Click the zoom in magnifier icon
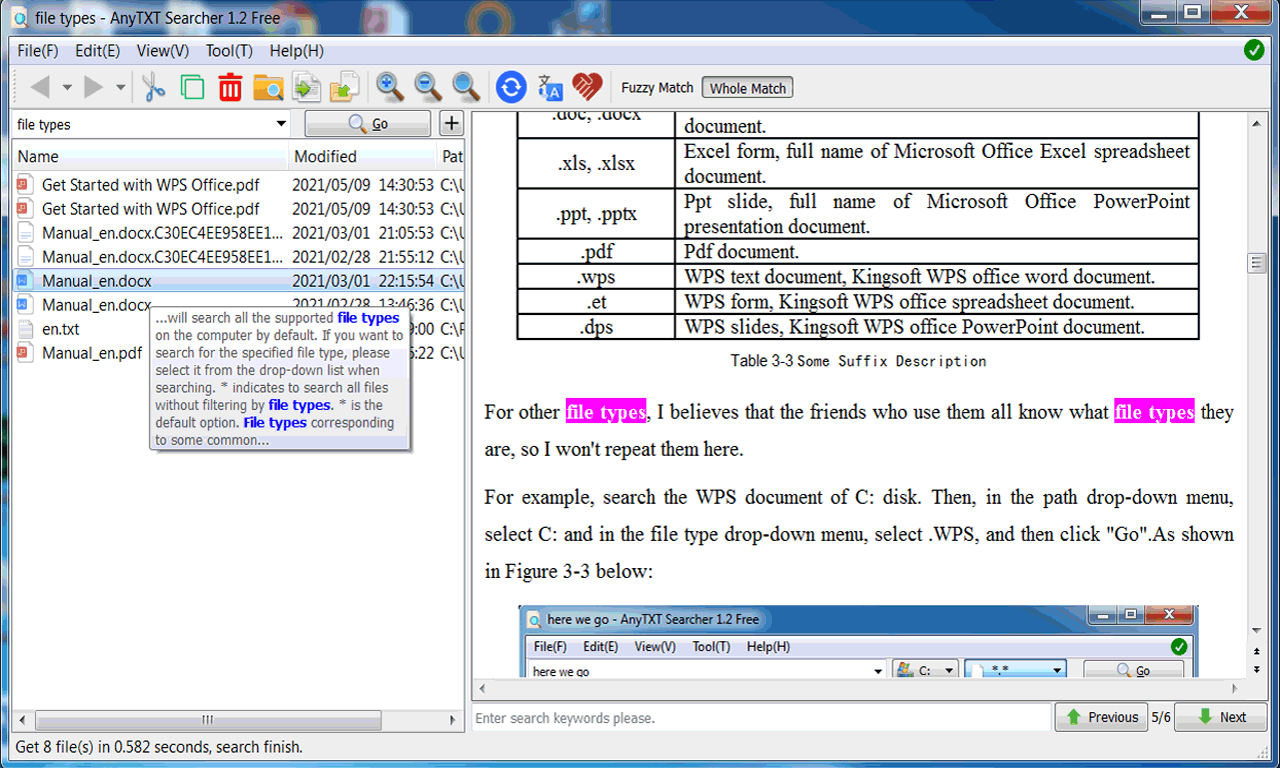 (x=390, y=88)
